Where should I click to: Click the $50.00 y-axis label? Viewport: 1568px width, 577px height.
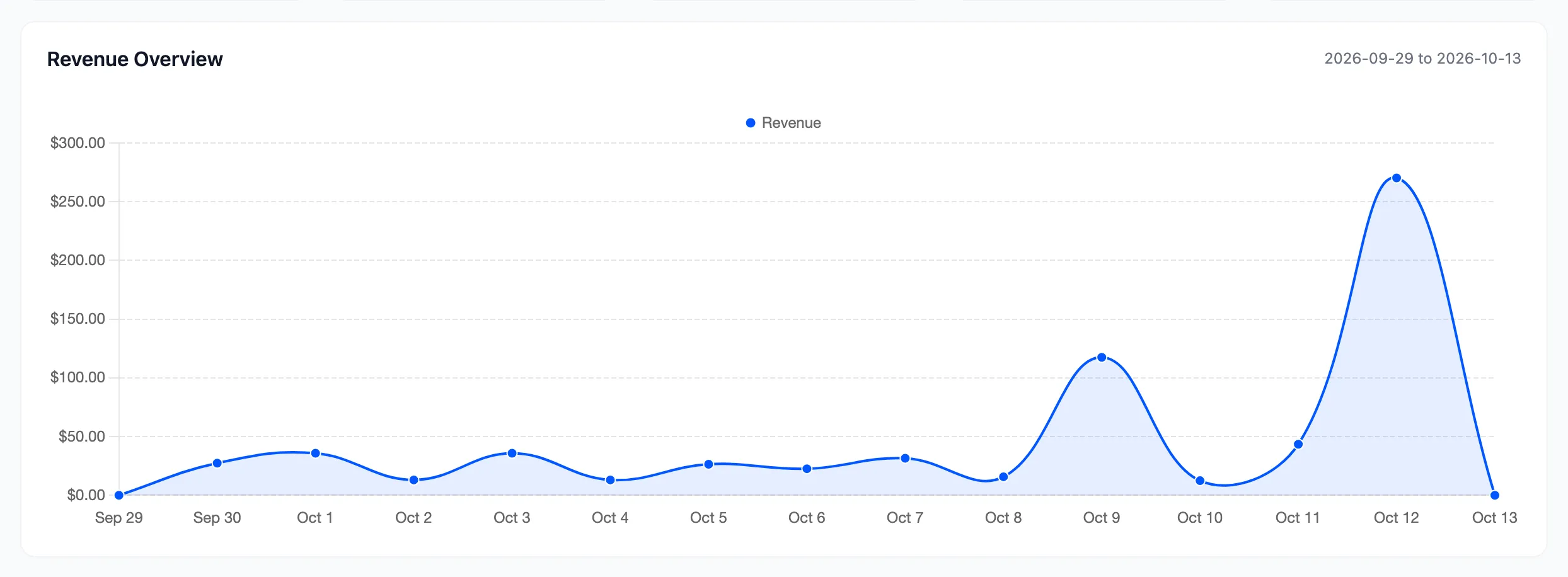point(81,437)
